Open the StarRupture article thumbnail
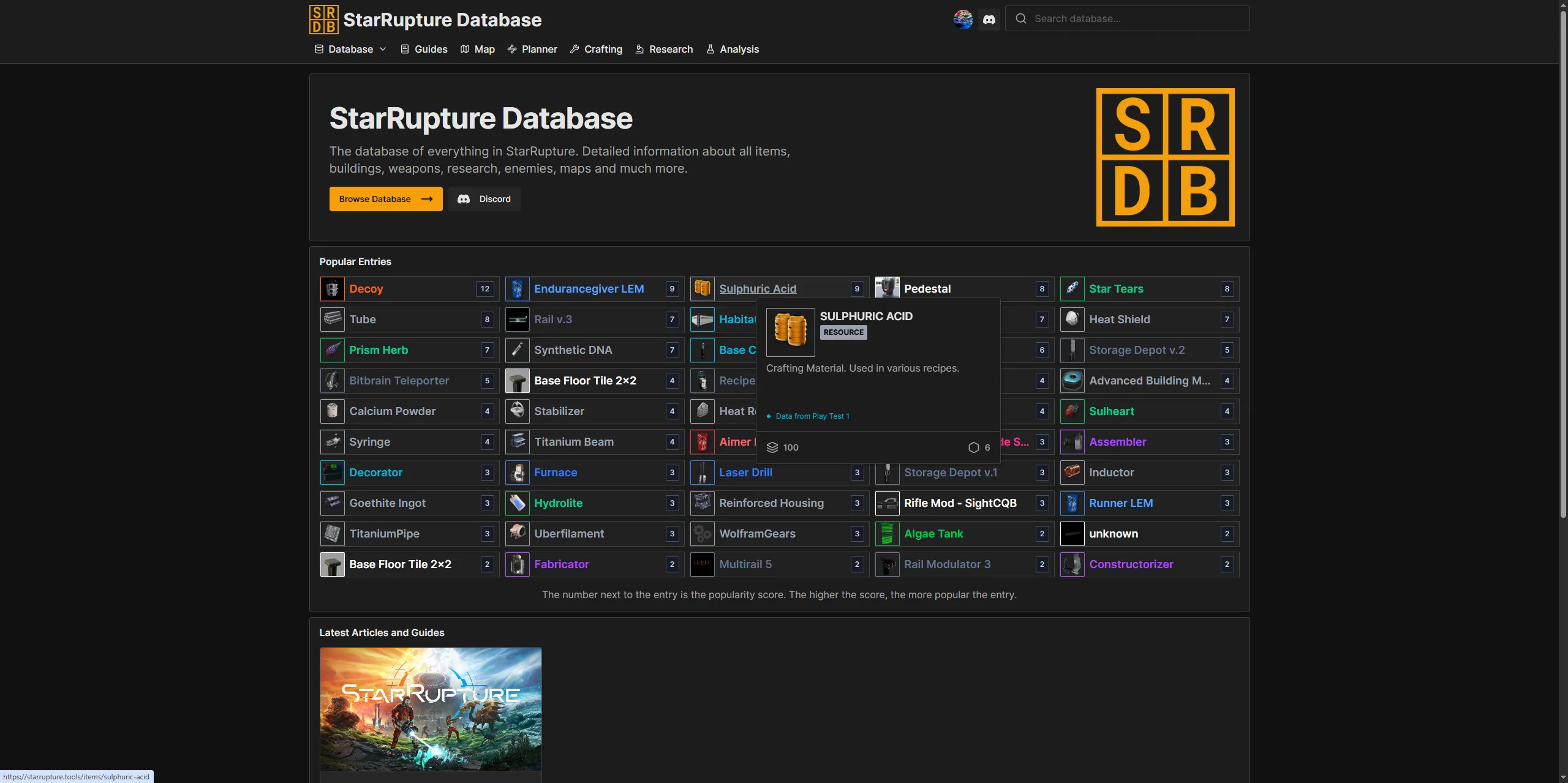 pos(431,710)
